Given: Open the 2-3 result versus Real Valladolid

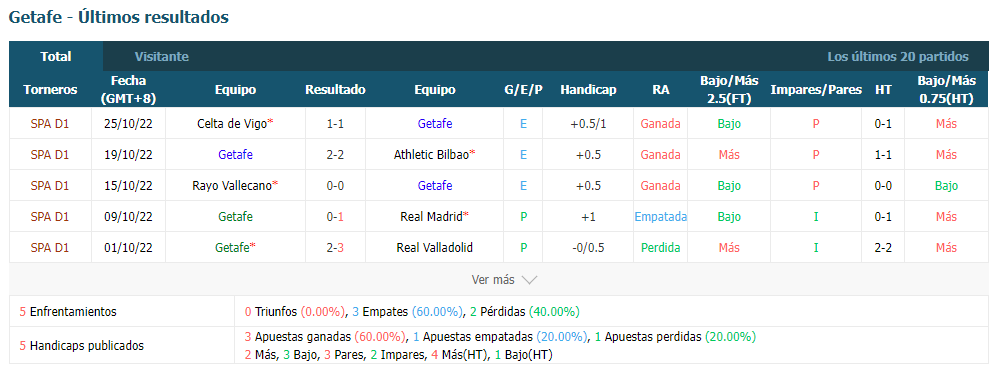Looking at the screenshot, I should [x=335, y=247].
